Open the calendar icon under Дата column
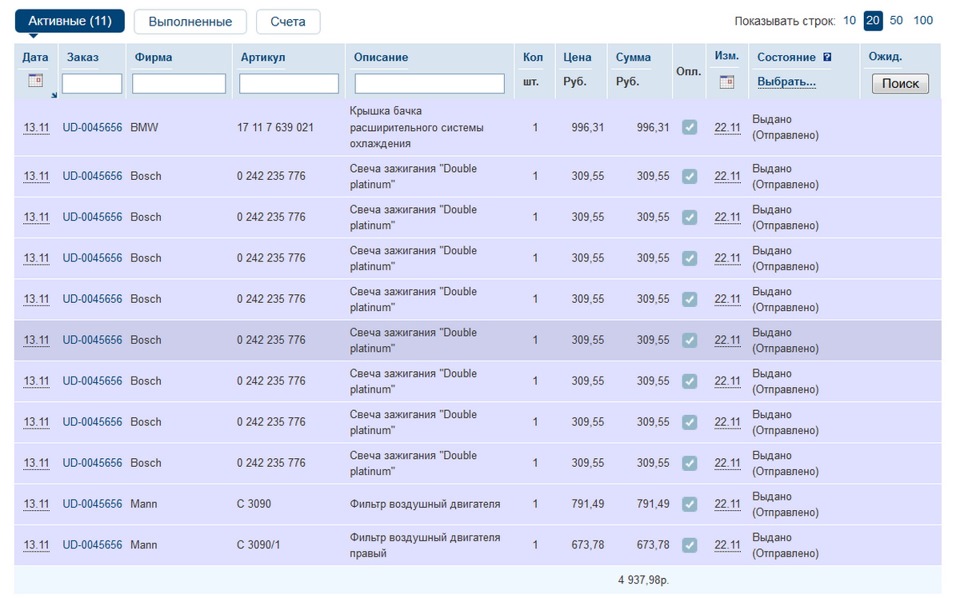Image resolution: width=960 pixels, height=598 pixels. coord(35,81)
